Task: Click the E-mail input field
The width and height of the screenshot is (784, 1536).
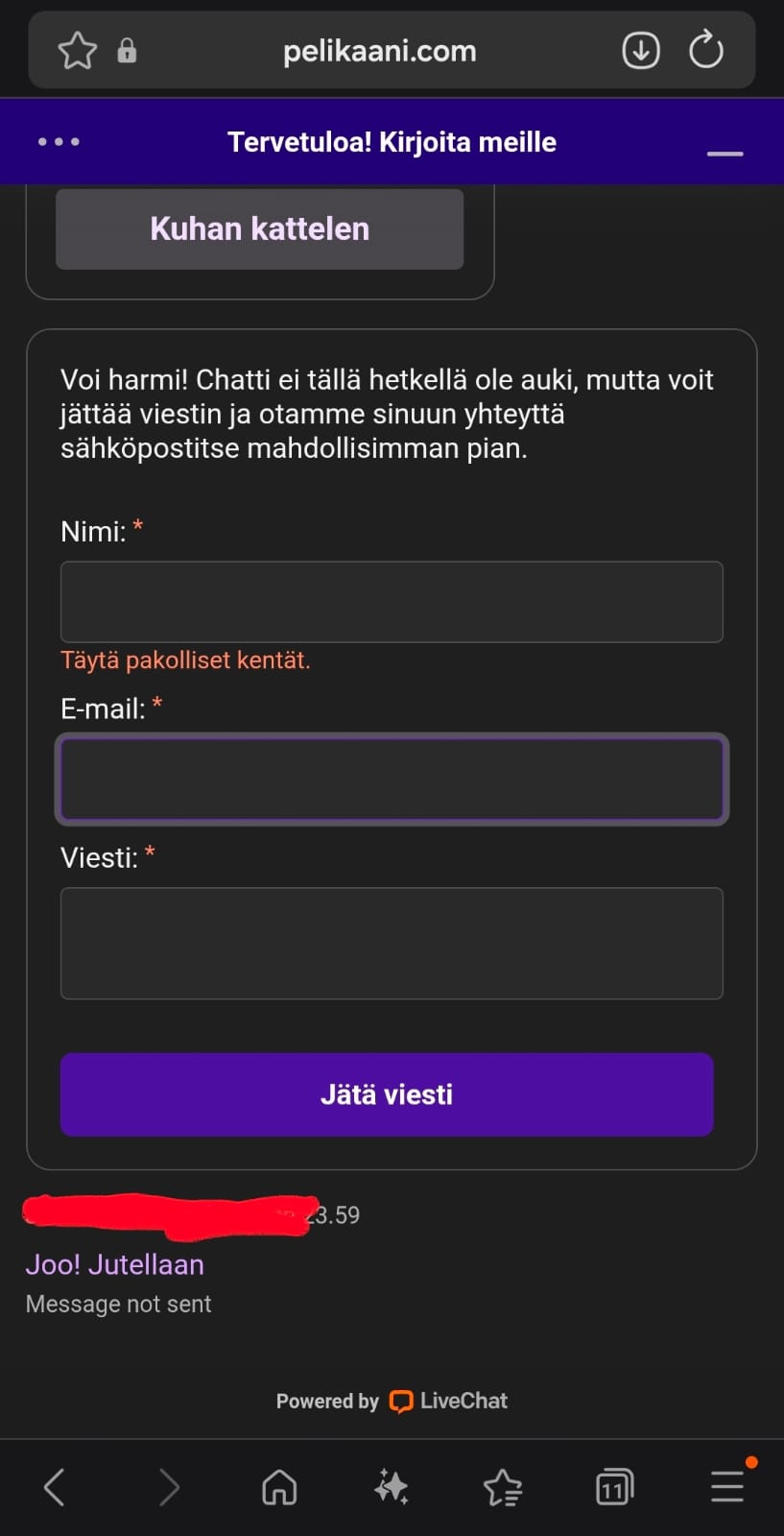Action: point(392,780)
